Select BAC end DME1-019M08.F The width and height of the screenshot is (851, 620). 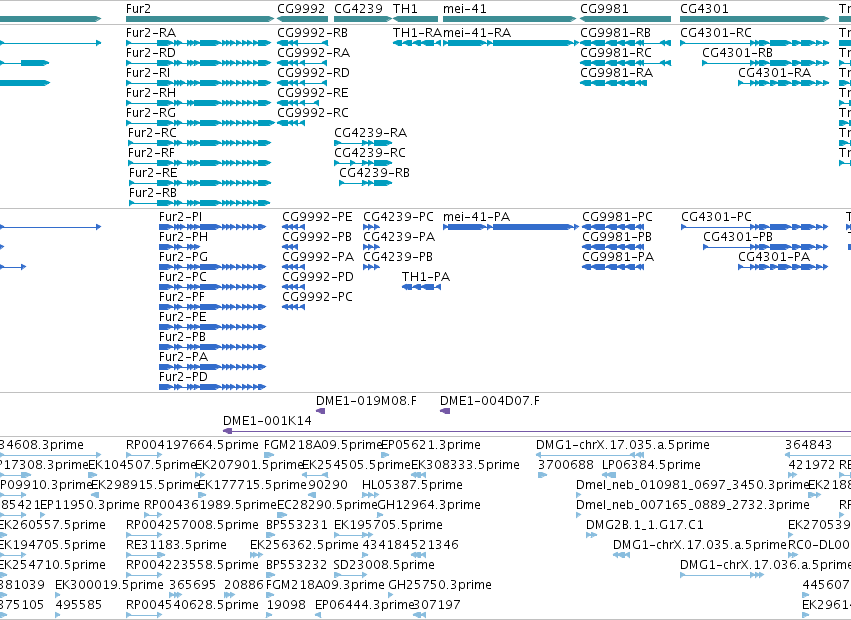pos(321,411)
